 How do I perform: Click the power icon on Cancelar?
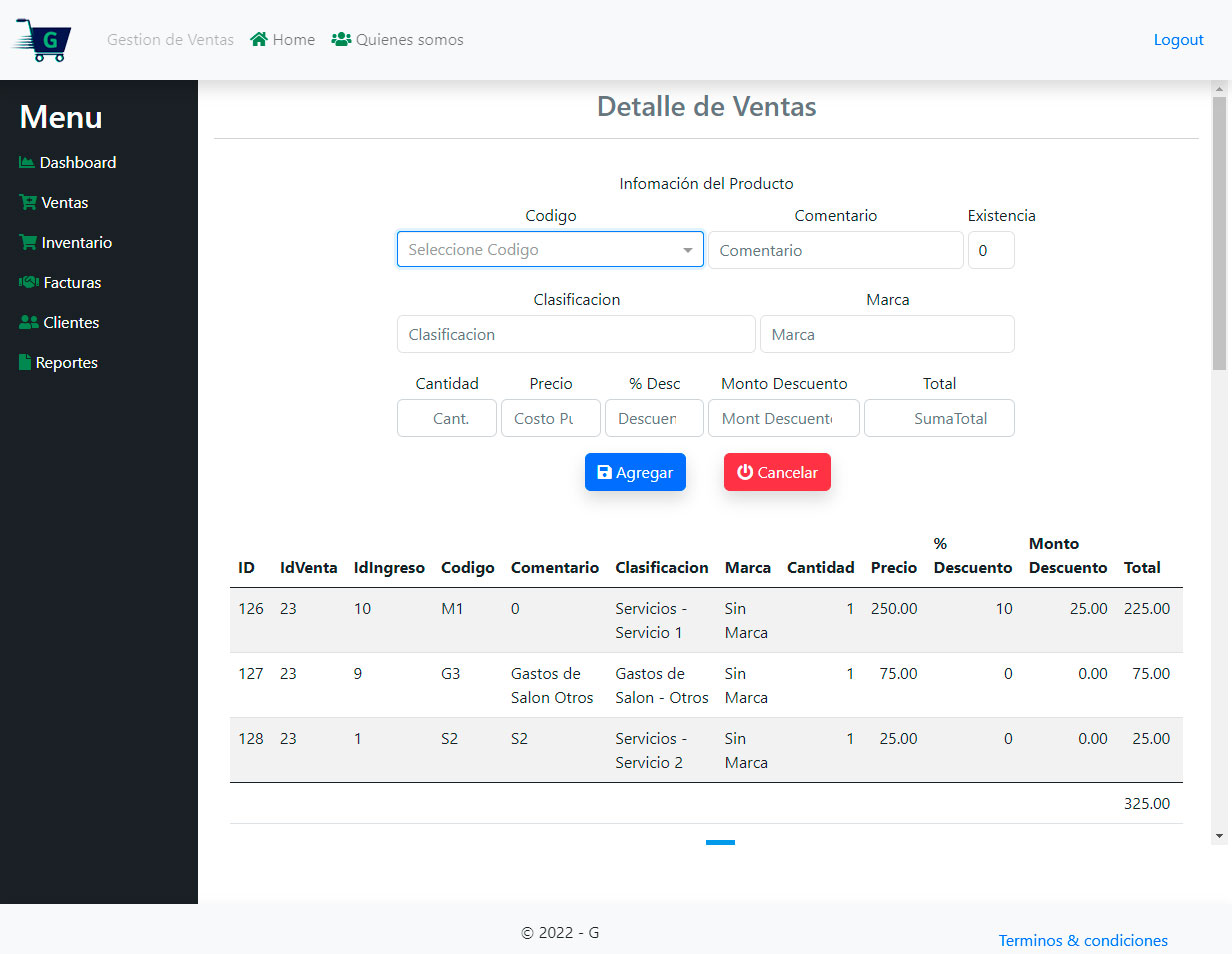745,472
